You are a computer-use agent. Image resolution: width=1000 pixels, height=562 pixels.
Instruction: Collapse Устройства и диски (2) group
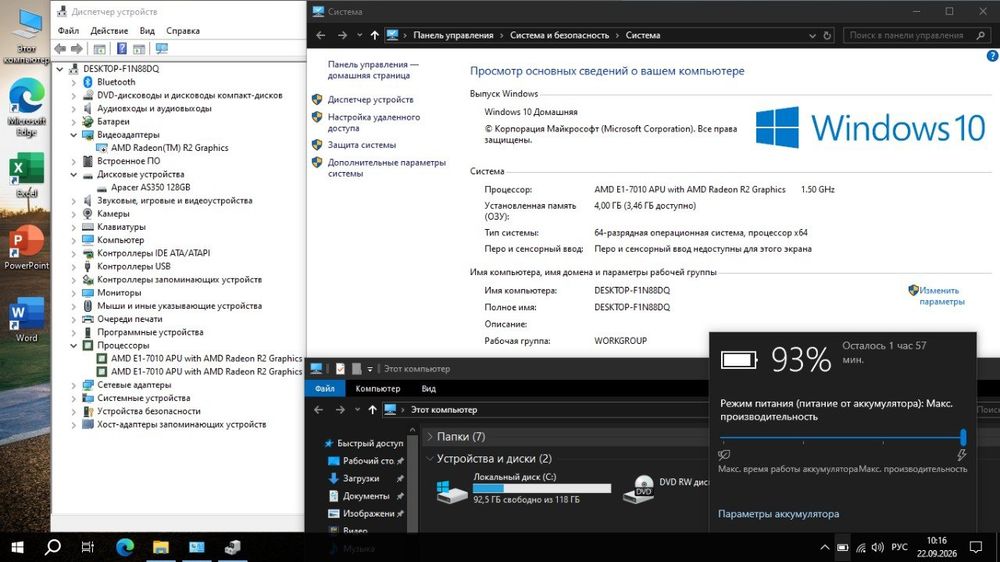tap(429, 458)
